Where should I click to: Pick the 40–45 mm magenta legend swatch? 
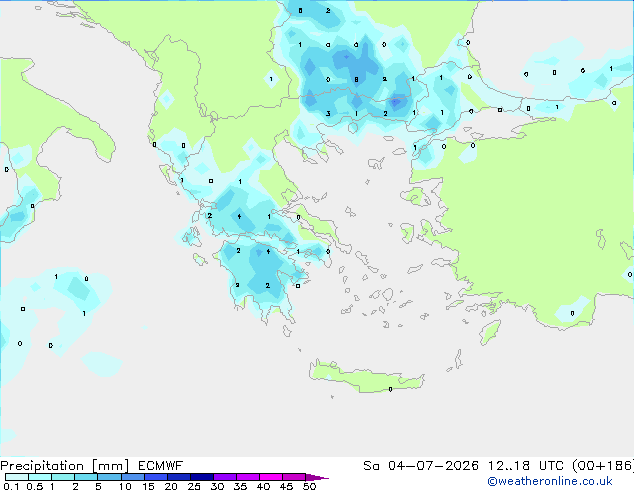(x=271, y=477)
